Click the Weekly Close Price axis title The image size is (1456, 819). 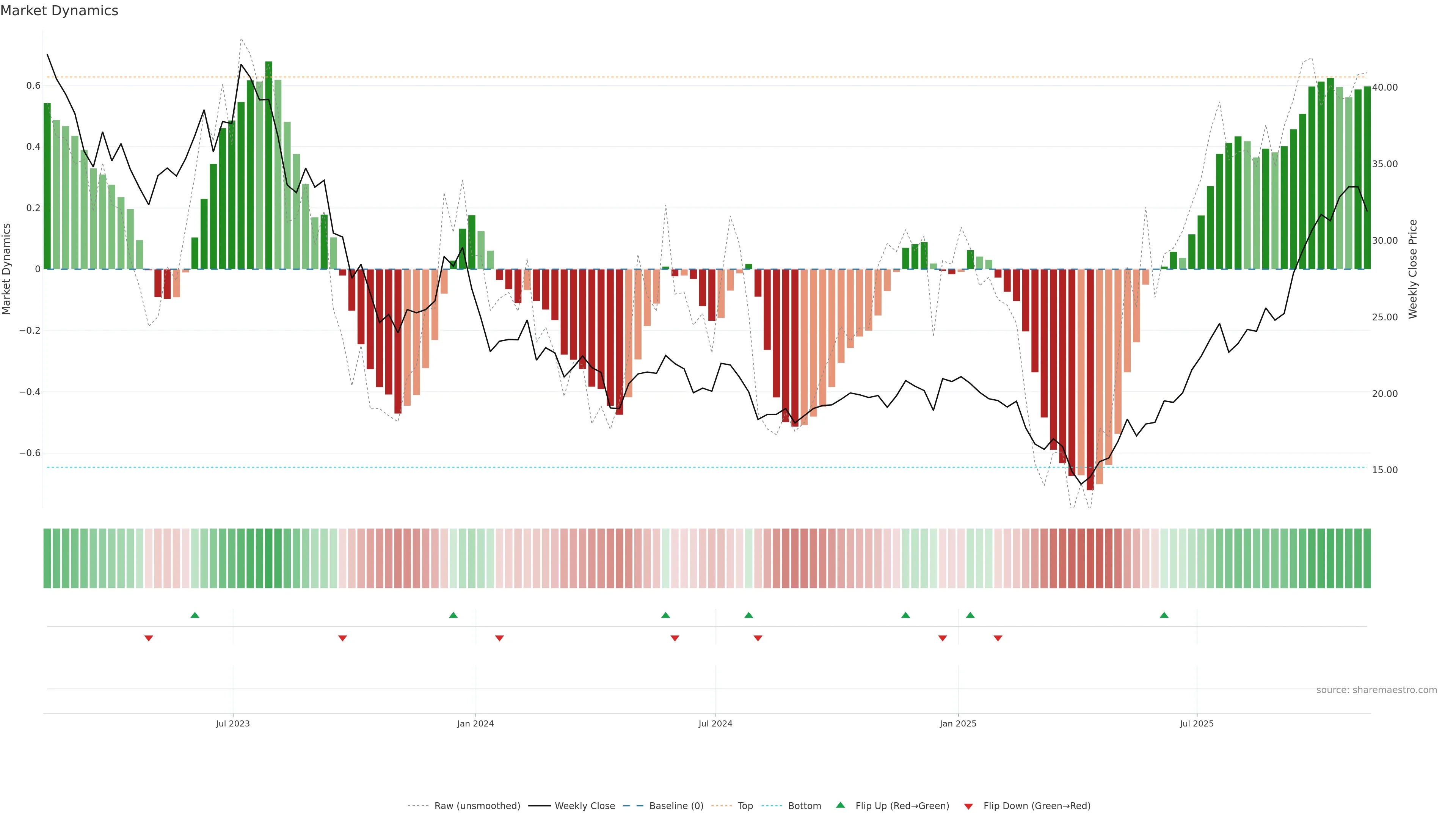(x=1413, y=269)
